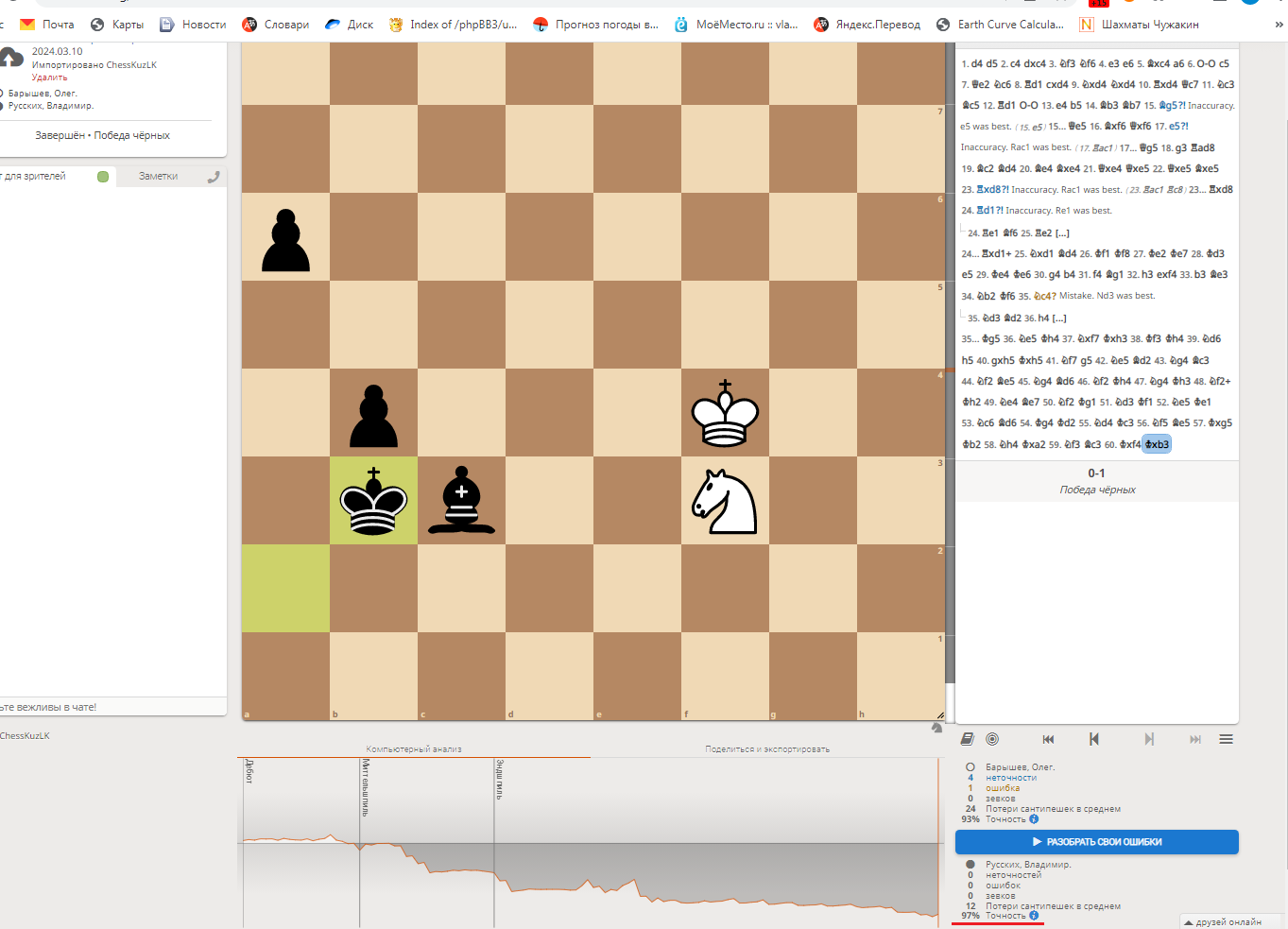The image size is (1288, 929).
Task: Go to move 32... exf4 in the list
Action: click(1167, 274)
